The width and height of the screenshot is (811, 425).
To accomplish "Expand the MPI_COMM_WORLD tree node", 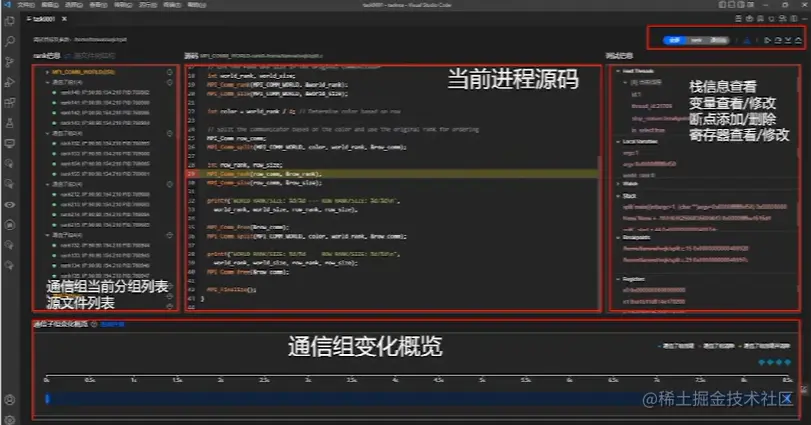I will click(x=47, y=72).
